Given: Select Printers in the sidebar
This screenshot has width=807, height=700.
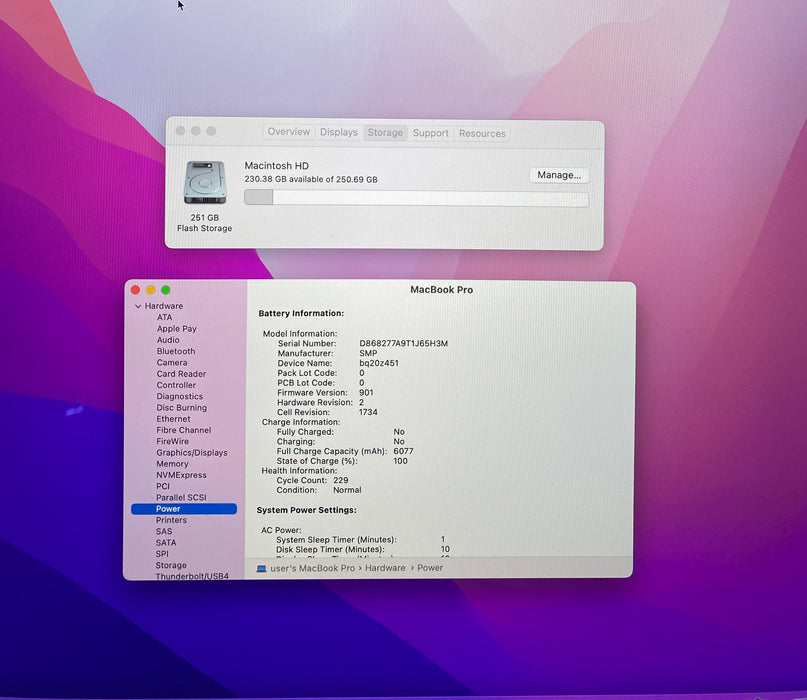Looking at the screenshot, I should pos(171,520).
